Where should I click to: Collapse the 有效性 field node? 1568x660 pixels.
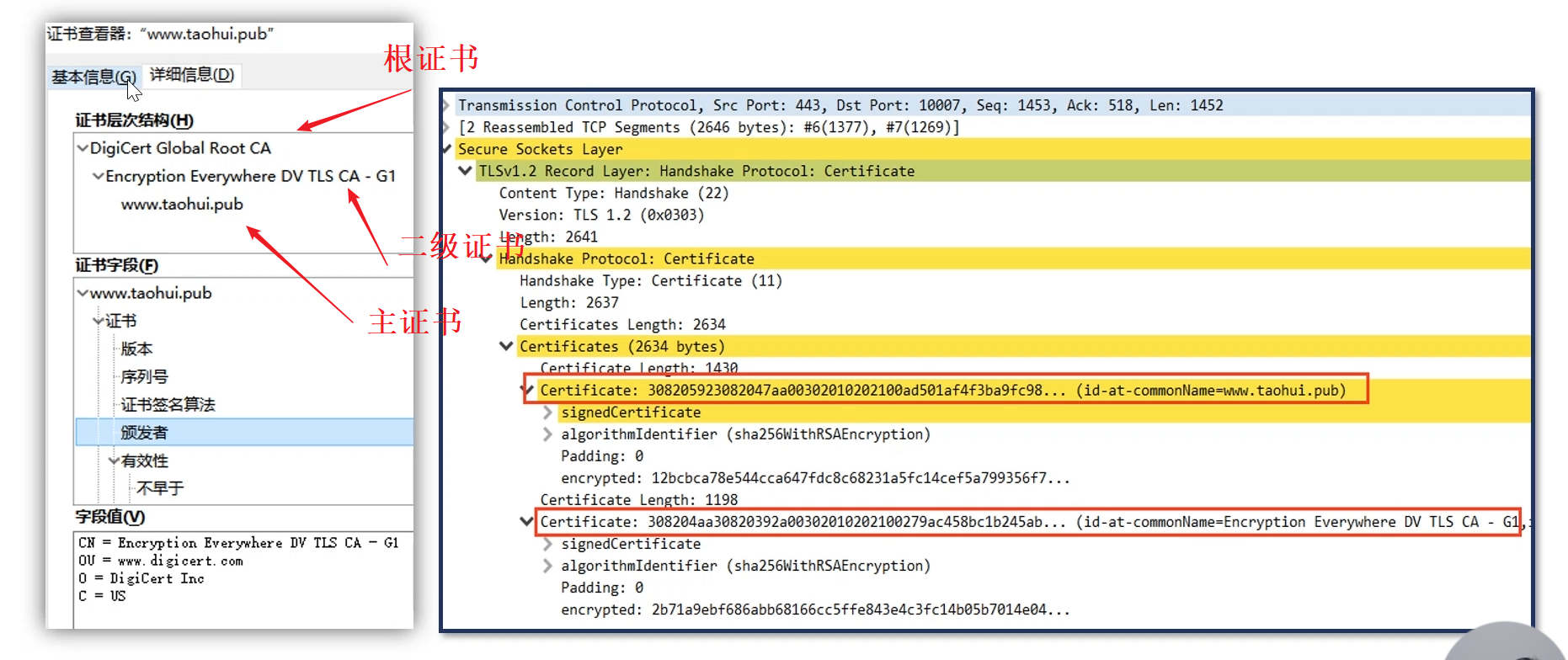click(114, 460)
